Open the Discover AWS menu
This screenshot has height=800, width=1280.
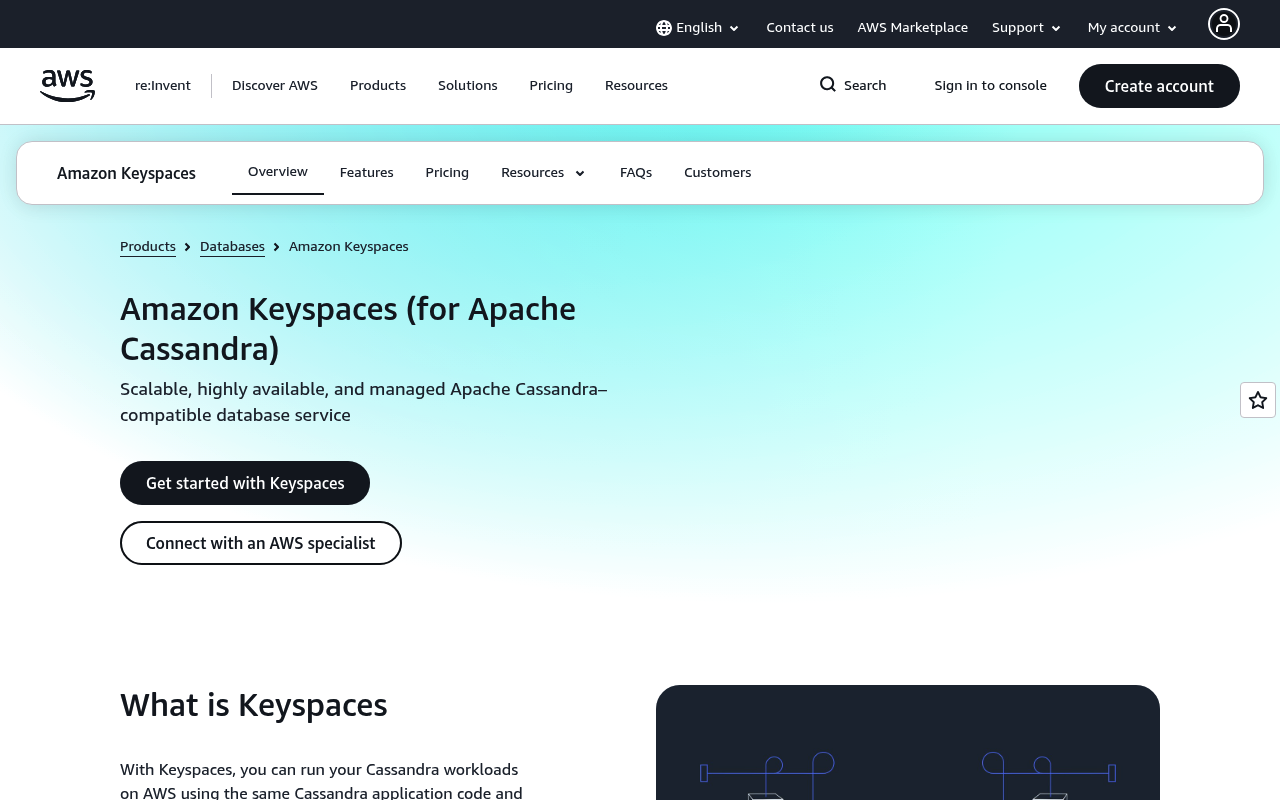(275, 86)
